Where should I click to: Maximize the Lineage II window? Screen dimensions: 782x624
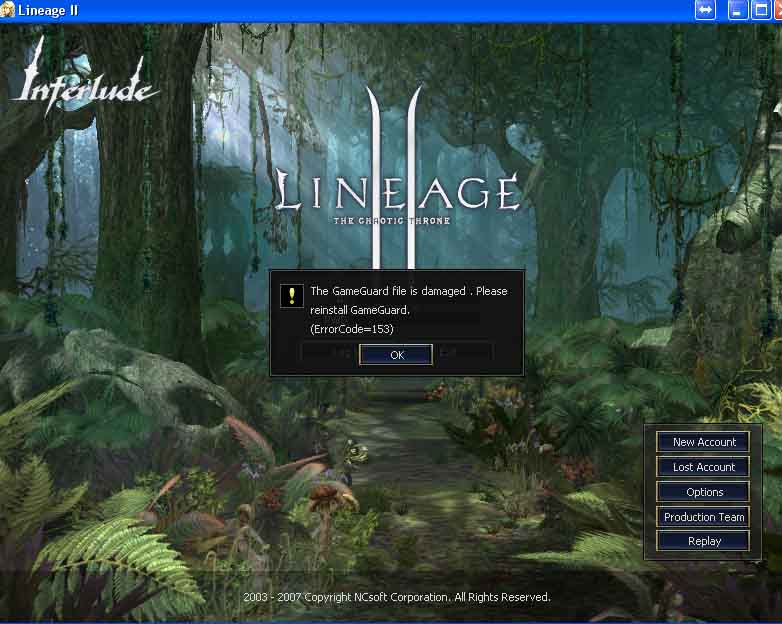(x=761, y=10)
